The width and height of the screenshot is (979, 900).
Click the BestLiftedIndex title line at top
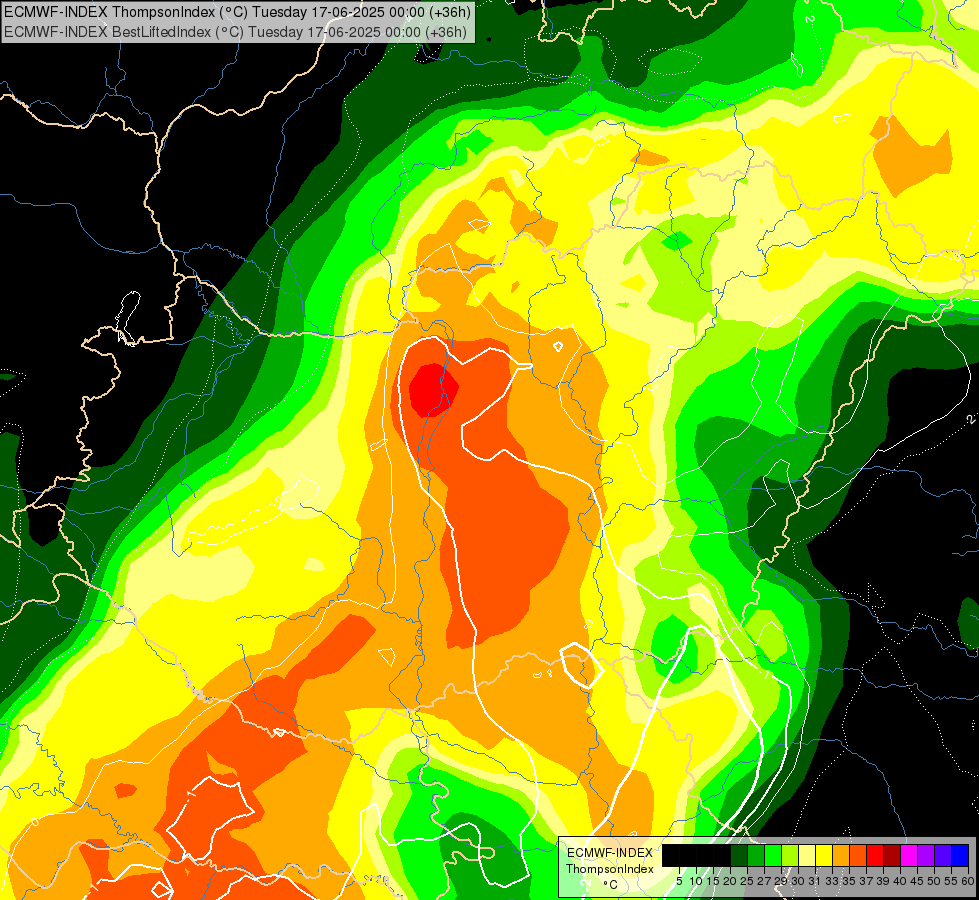click(x=235, y=31)
